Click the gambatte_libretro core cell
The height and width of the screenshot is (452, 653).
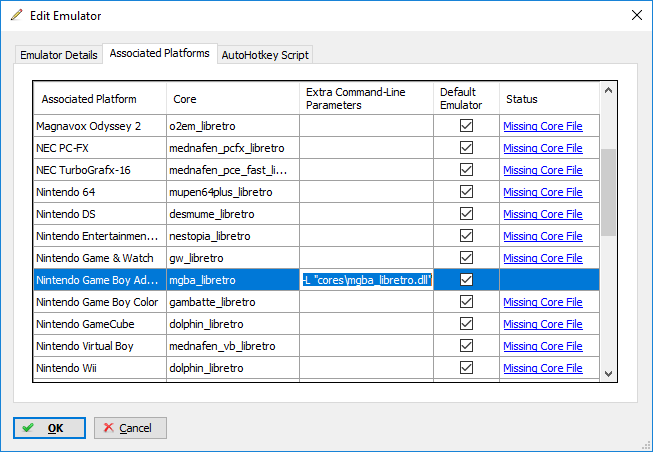click(233, 302)
